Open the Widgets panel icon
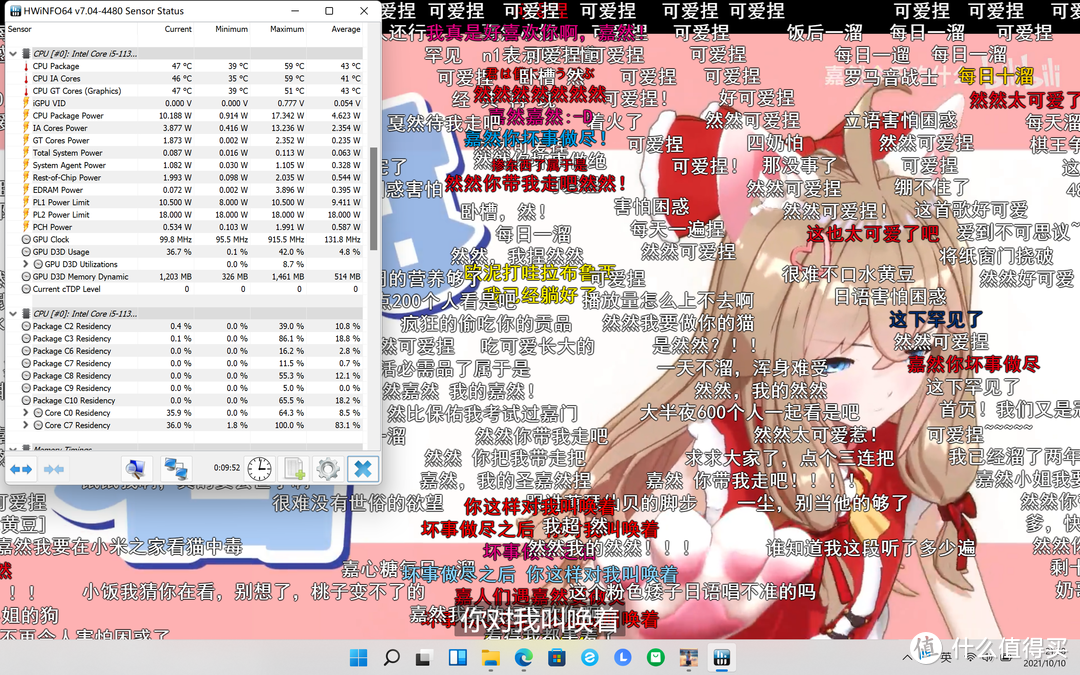 point(457,658)
